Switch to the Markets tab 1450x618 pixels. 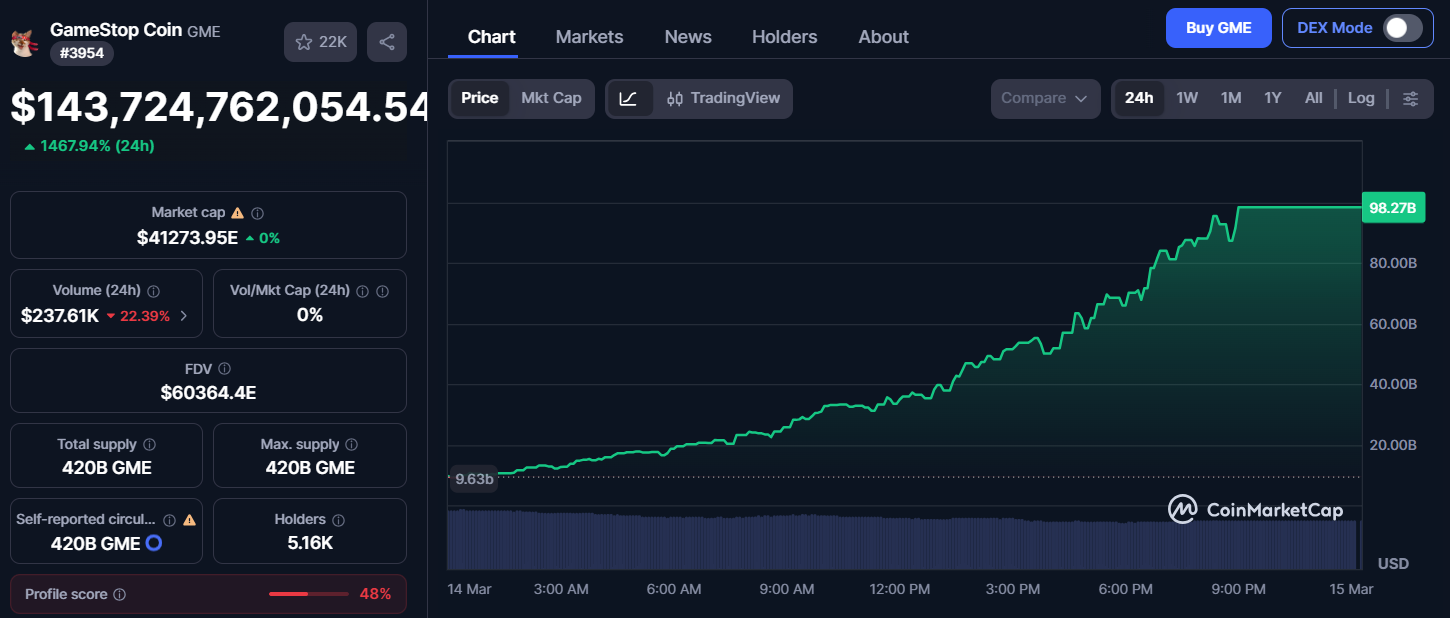coord(589,37)
